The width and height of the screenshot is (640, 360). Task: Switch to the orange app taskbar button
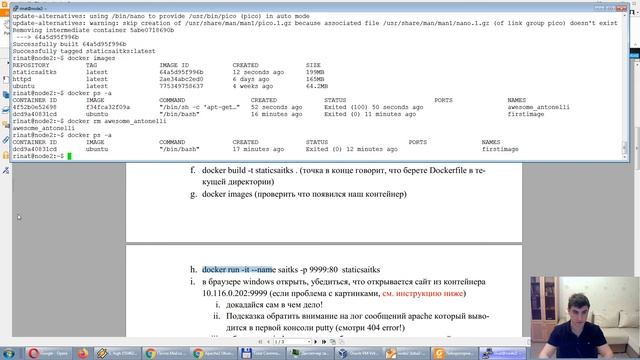click(x=454, y=353)
